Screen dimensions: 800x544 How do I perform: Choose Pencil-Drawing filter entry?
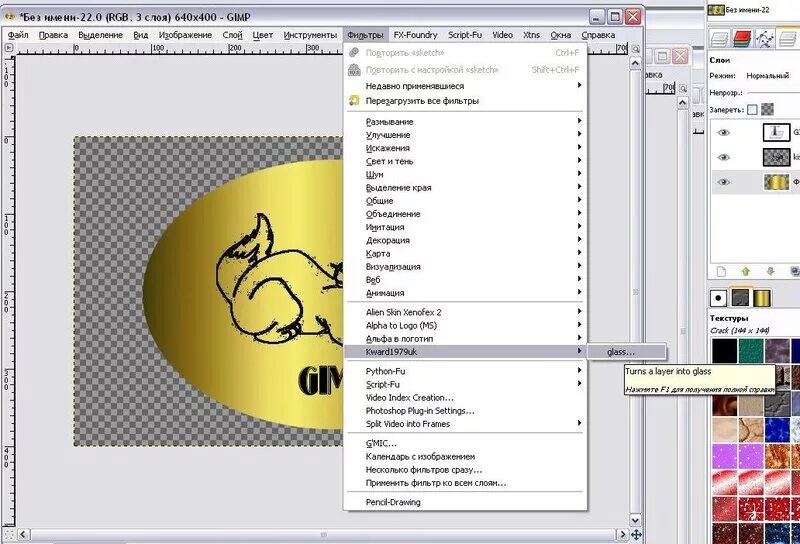point(465,502)
